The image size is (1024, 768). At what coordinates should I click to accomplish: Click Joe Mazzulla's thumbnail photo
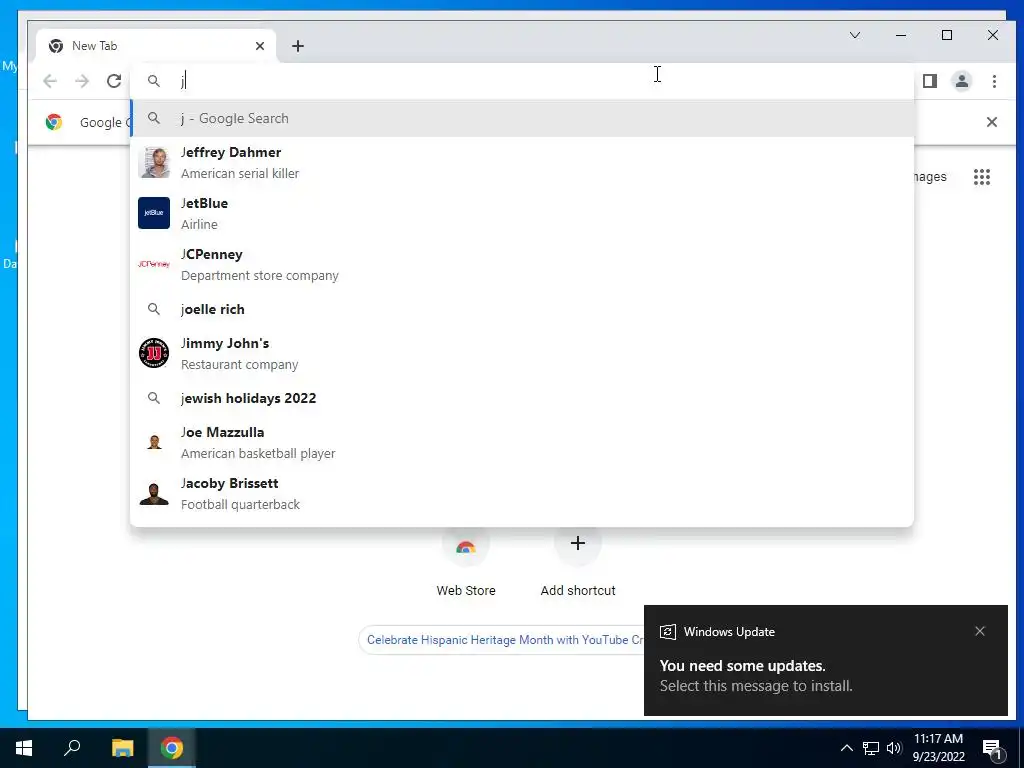click(154, 442)
